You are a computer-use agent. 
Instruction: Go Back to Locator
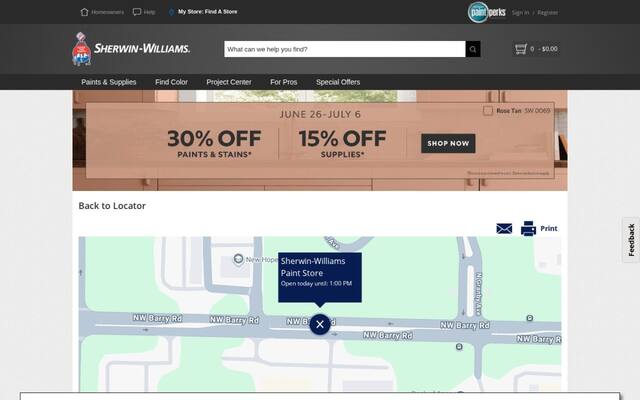point(112,206)
